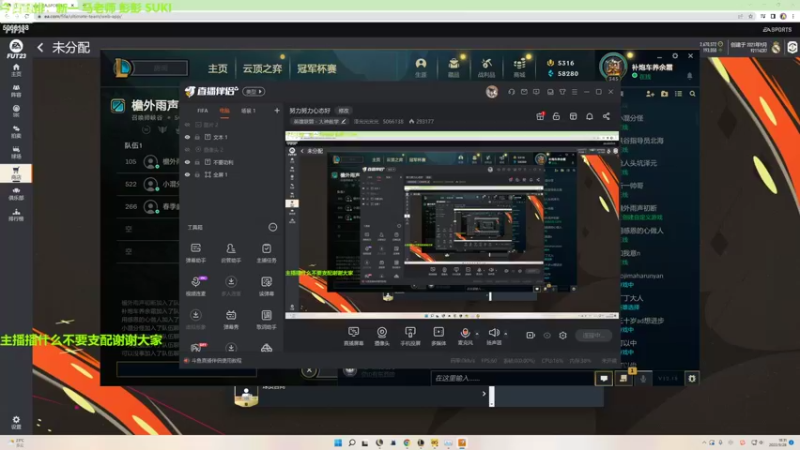
Task: Go back from 未分配 page in FUT
Action: click(x=40, y=48)
